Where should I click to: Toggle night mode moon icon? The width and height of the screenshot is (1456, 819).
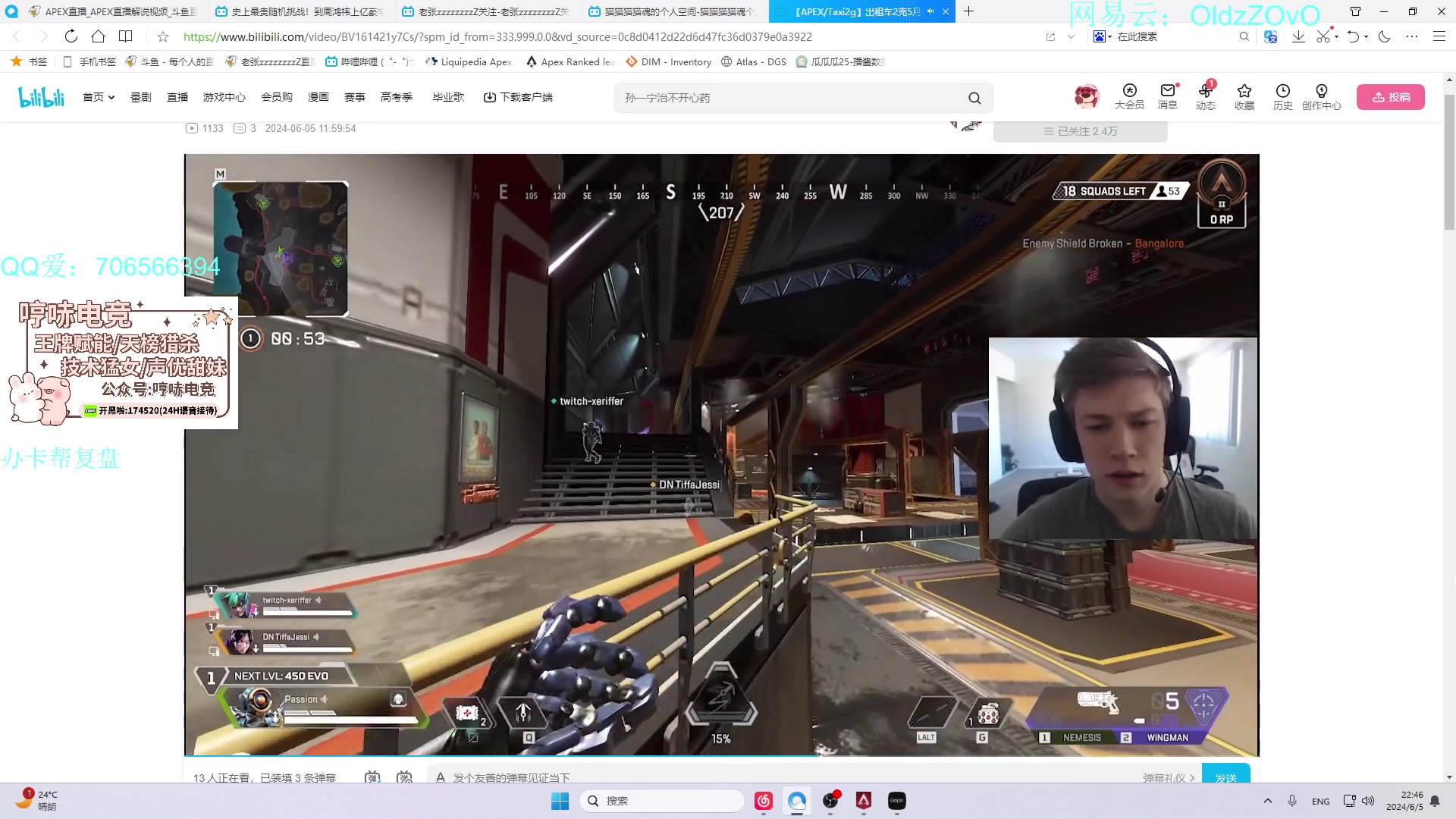[x=1385, y=36]
